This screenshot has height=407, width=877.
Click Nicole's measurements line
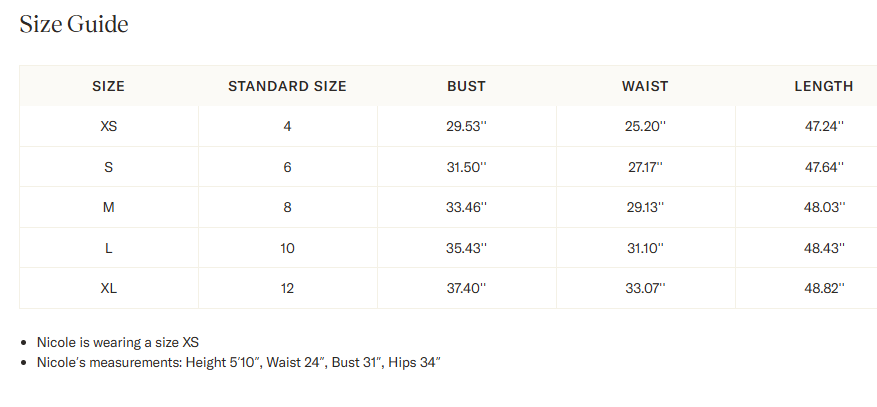tap(238, 361)
